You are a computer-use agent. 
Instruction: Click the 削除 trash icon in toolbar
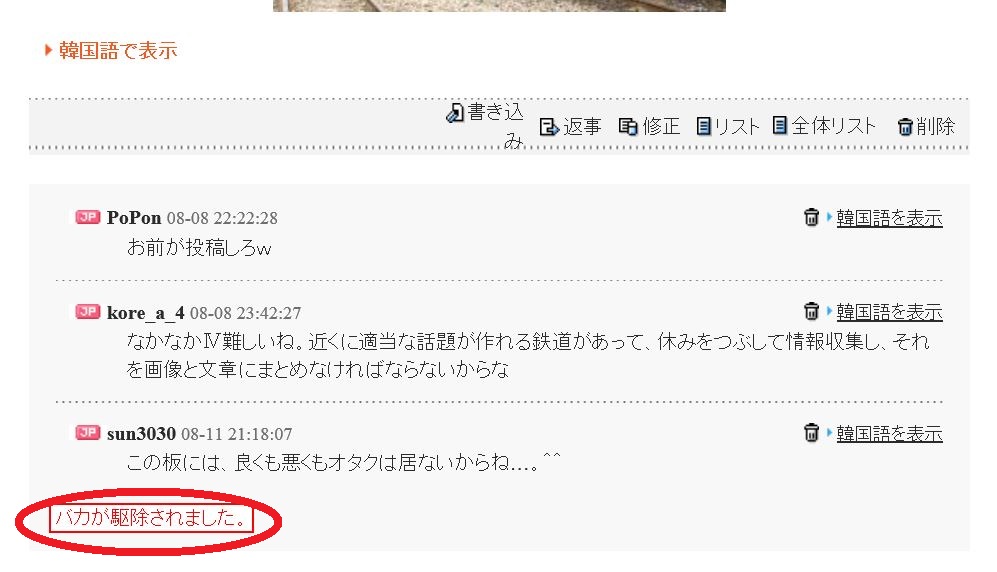(905, 126)
